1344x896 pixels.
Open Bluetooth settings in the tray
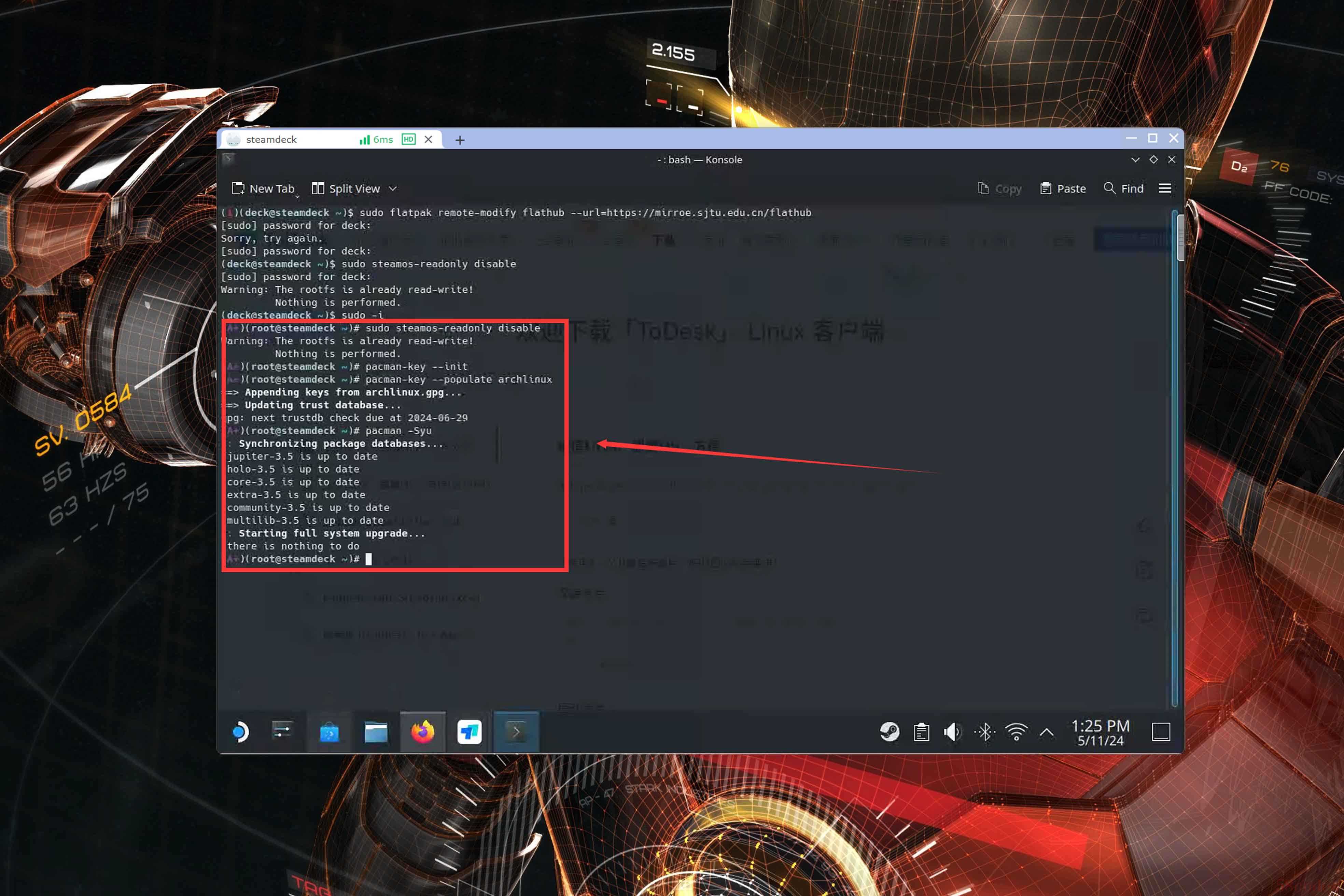tap(984, 731)
